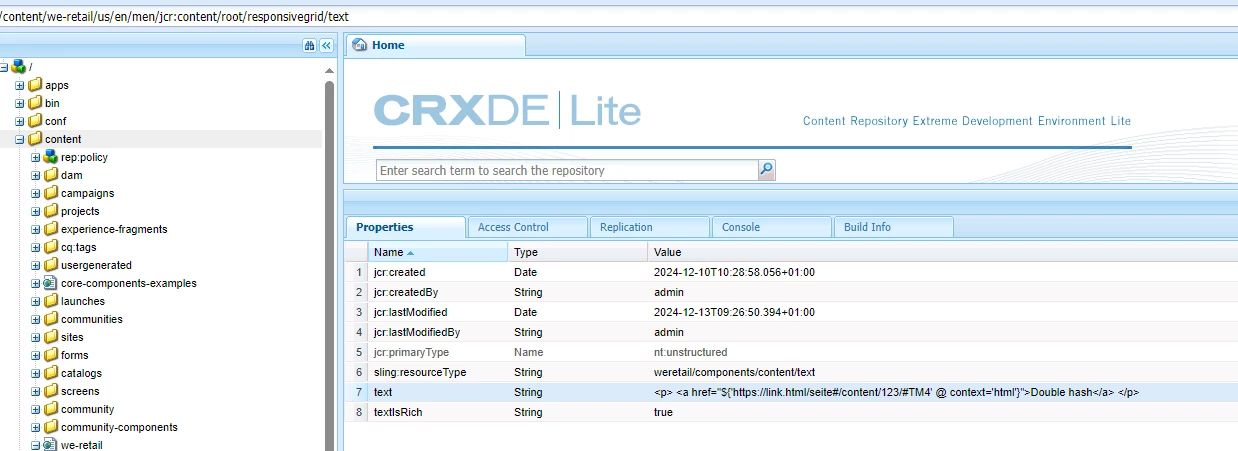Image resolution: width=1238 pixels, height=451 pixels.
Task: Collapse the tree panel with the double-arrow icon
Action: tap(326, 46)
